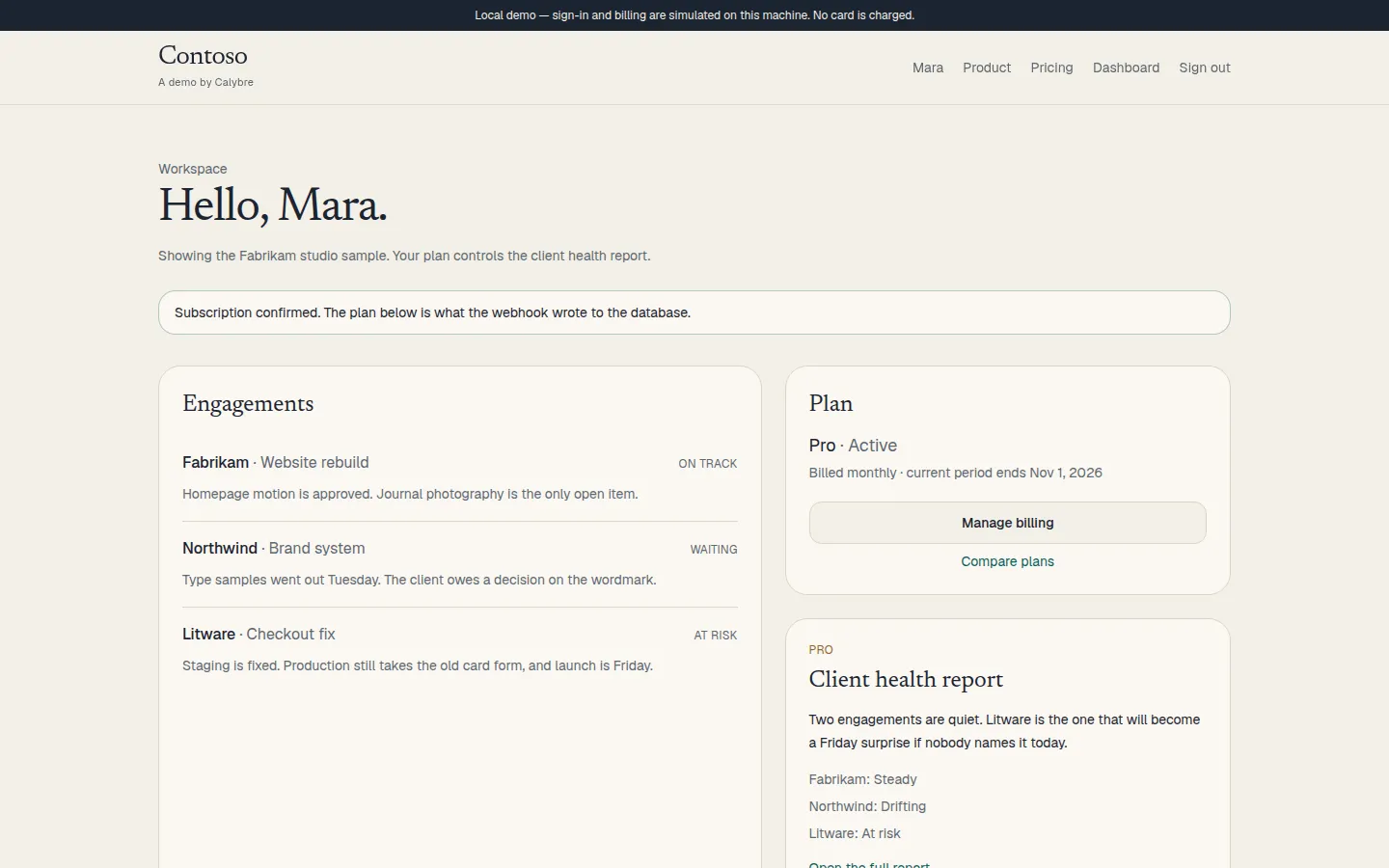This screenshot has width=1389, height=868.
Task: Go to the Product page
Action: click(987, 68)
